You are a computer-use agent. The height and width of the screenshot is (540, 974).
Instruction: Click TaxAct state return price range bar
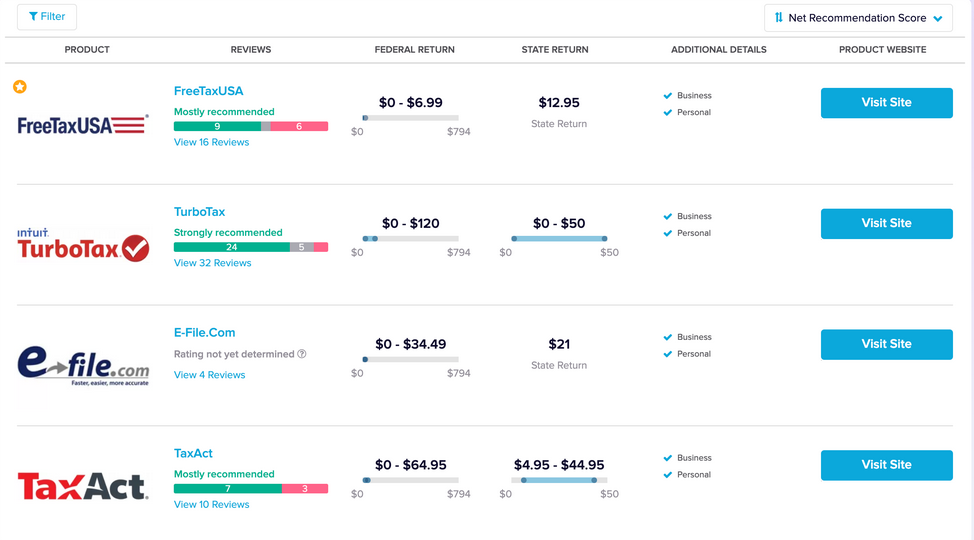559,480
